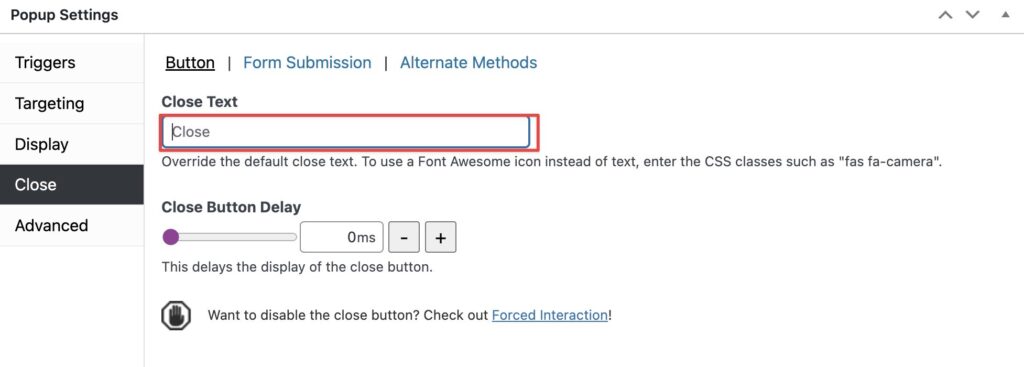Click the 0ms delay value field

tap(342, 237)
